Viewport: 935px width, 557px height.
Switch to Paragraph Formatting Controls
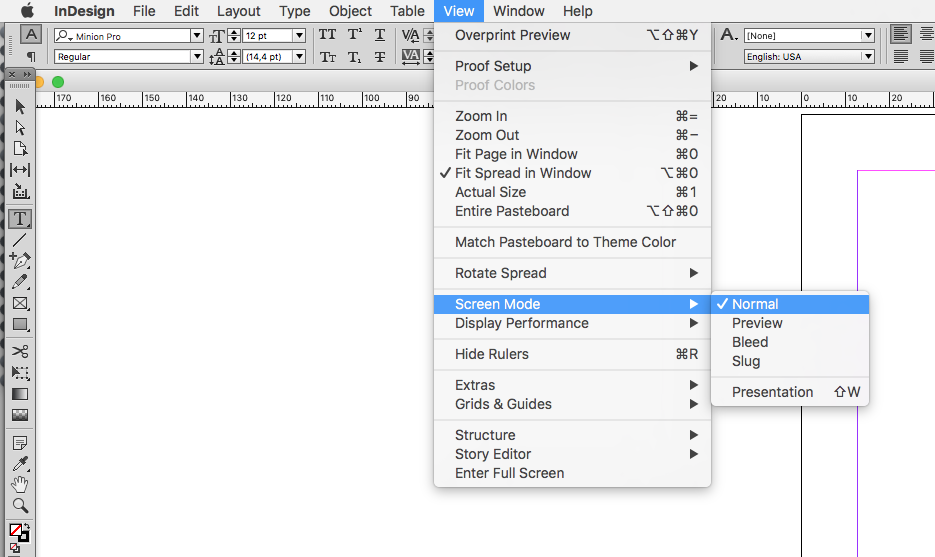[x=31, y=57]
